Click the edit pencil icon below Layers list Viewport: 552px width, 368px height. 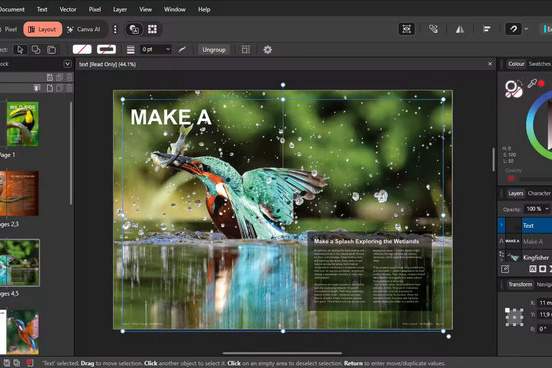click(505, 269)
